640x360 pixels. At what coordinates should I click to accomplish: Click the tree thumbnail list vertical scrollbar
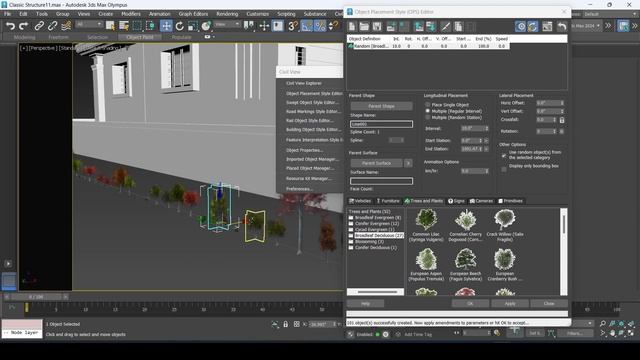pyautogui.click(x=564, y=251)
